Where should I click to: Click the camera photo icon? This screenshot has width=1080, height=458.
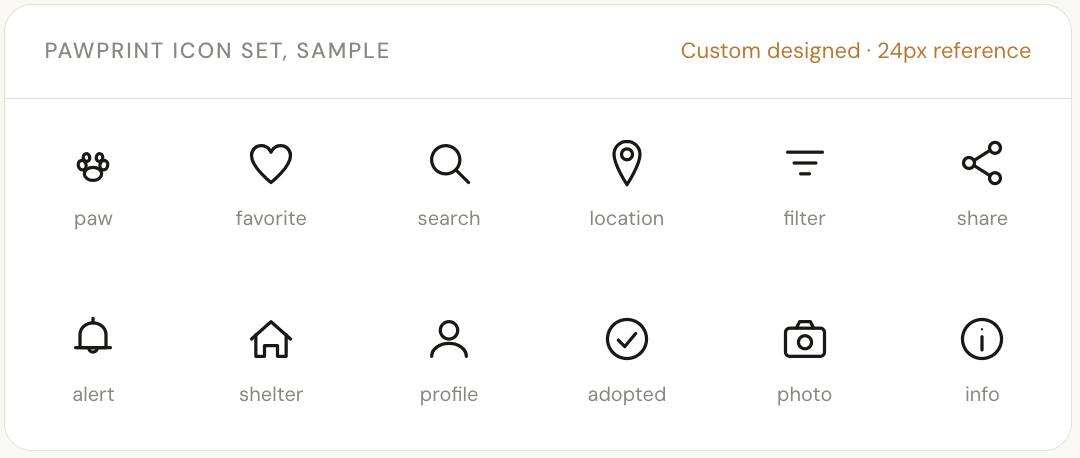(804, 339)
